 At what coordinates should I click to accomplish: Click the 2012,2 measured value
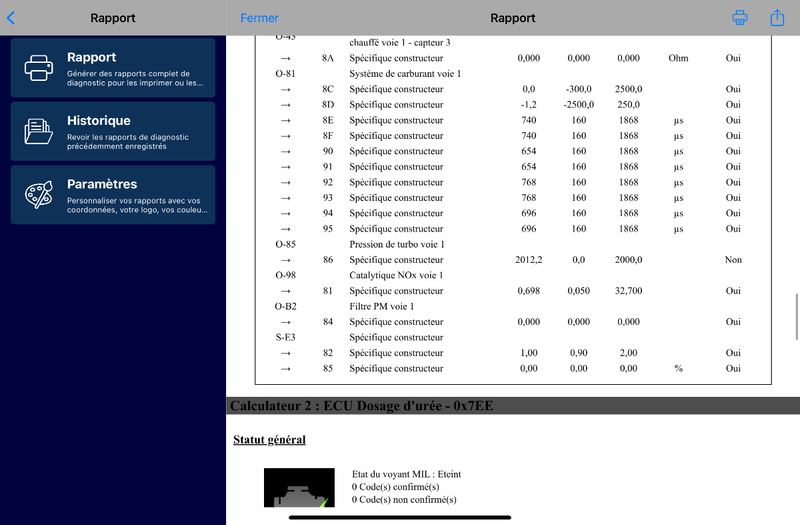[529, 260]
